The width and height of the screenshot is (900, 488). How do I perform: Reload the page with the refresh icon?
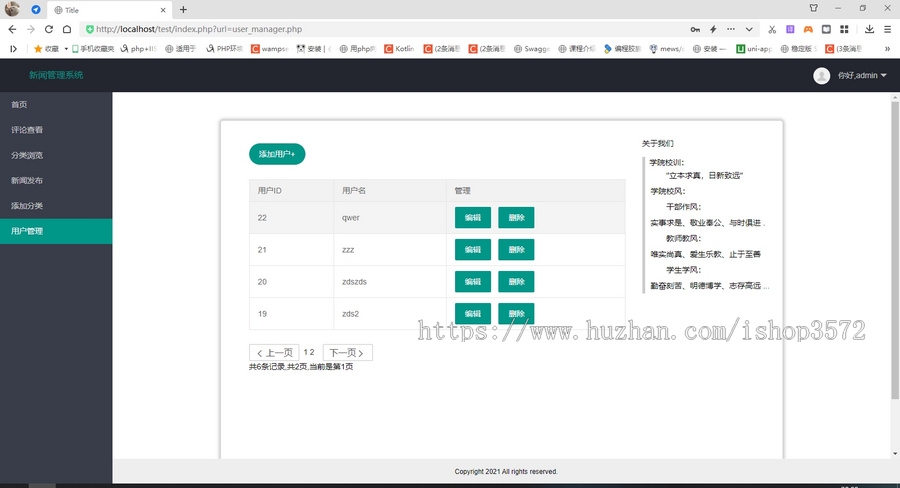pos(49,29)
